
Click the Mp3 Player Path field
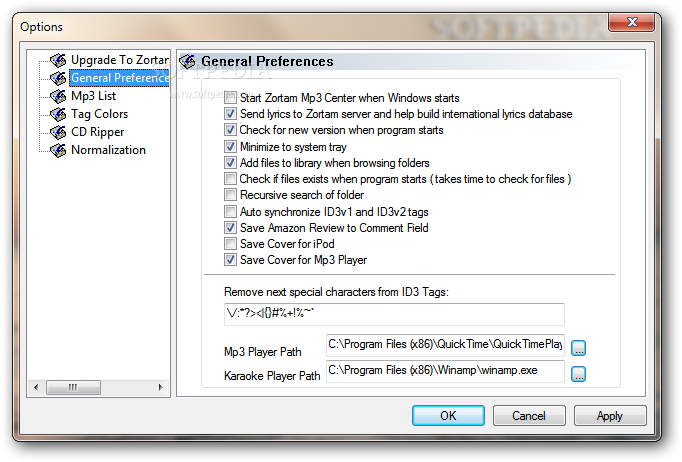click(x=445, y=345)
